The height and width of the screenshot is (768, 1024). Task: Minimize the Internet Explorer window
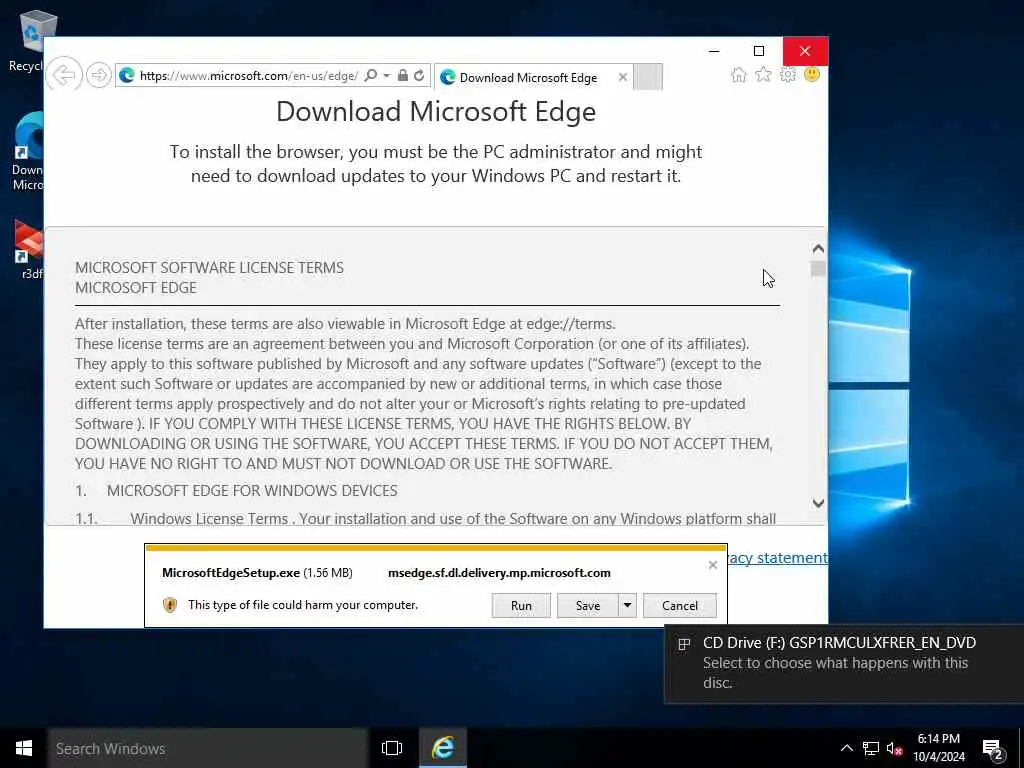click(x=714, y=51)
